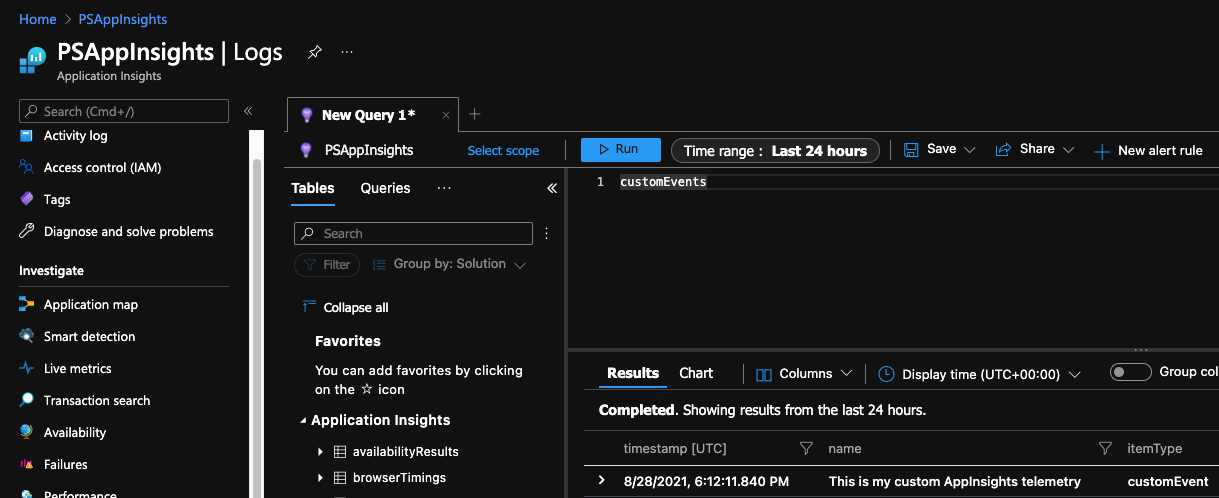
Task: Open Group by: Solution dropdown
Action: [449, 265]
